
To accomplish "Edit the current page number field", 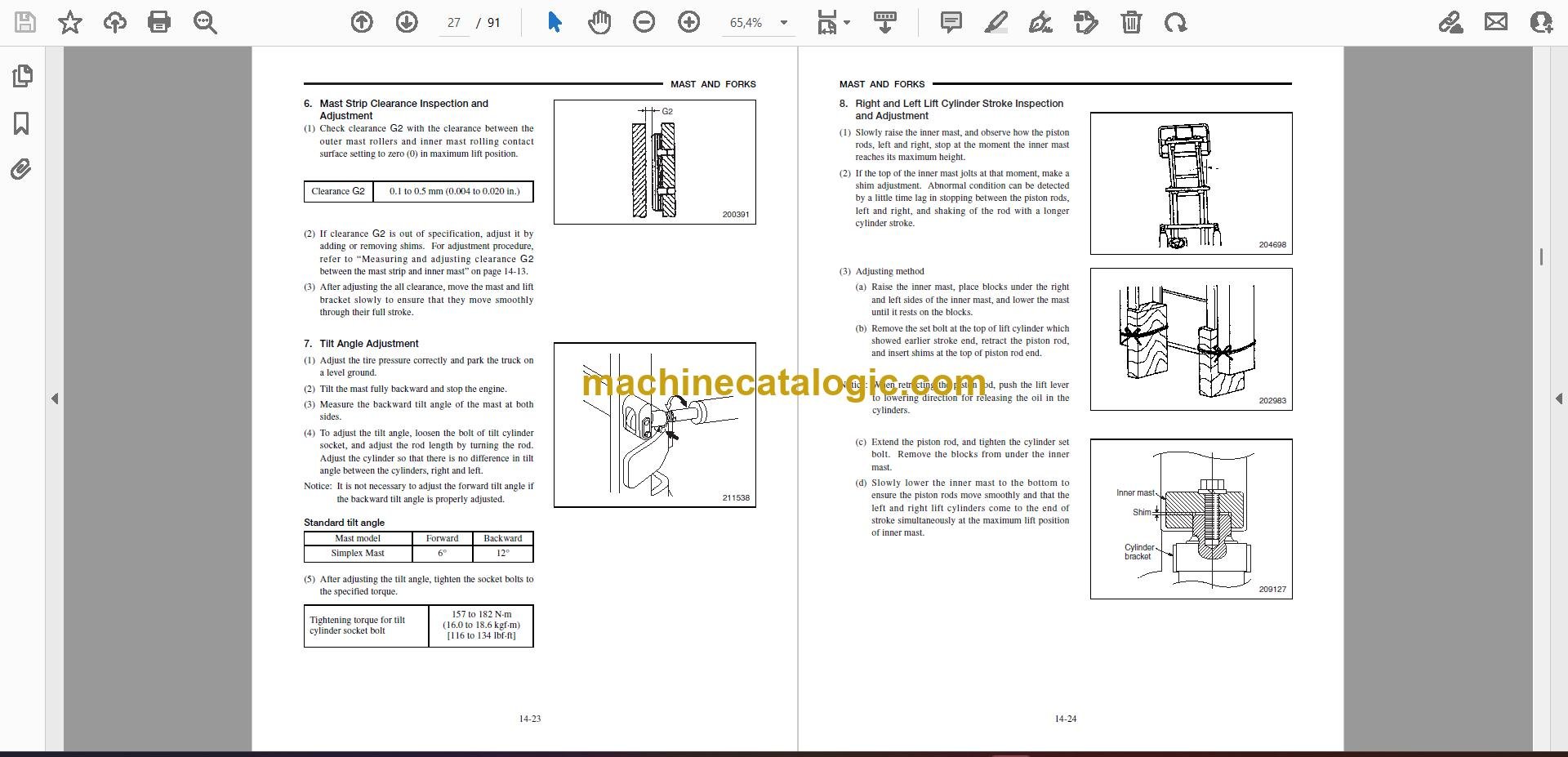I will coord(454,23).
